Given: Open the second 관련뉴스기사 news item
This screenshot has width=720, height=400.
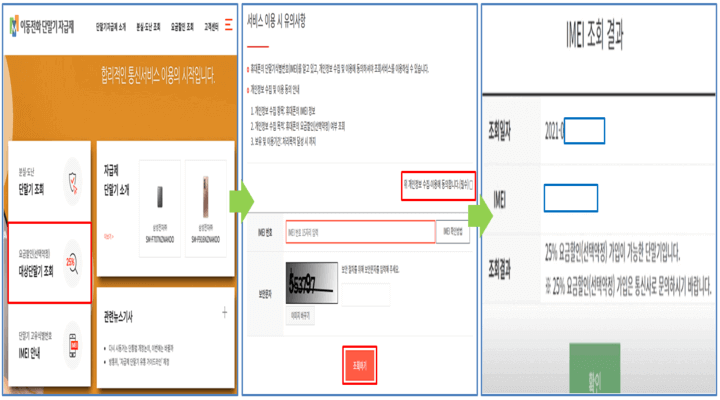Looking at the screenshot, I should [x=139, y=362].
